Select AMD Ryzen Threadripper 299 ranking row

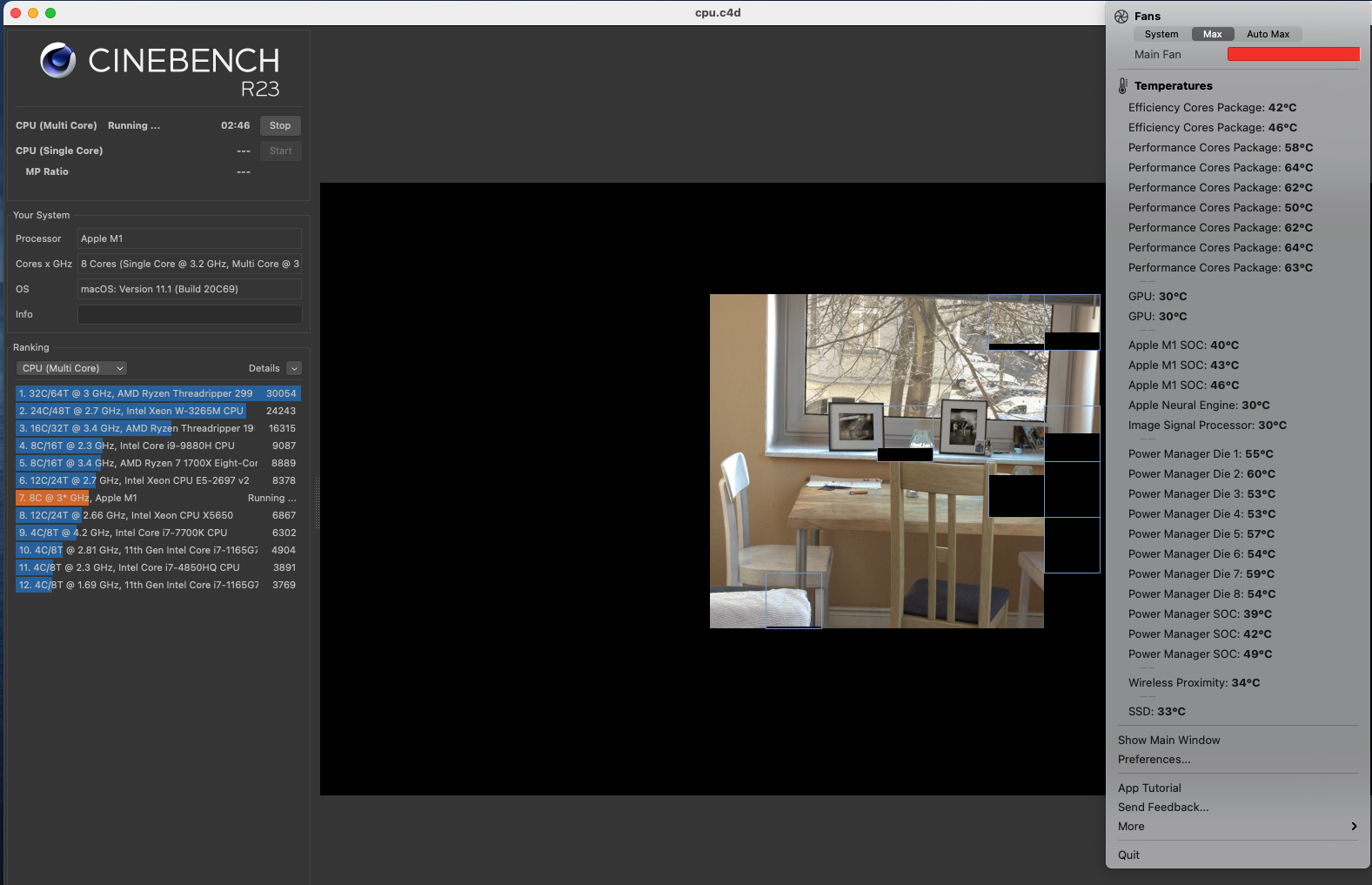click(x=158, y=393)
